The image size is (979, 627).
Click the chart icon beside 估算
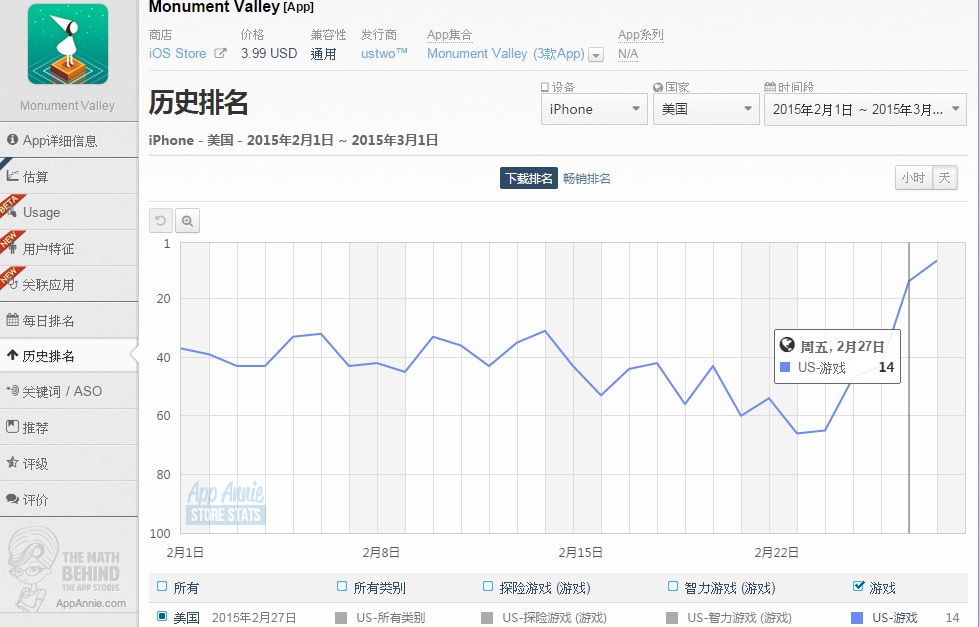12,175
